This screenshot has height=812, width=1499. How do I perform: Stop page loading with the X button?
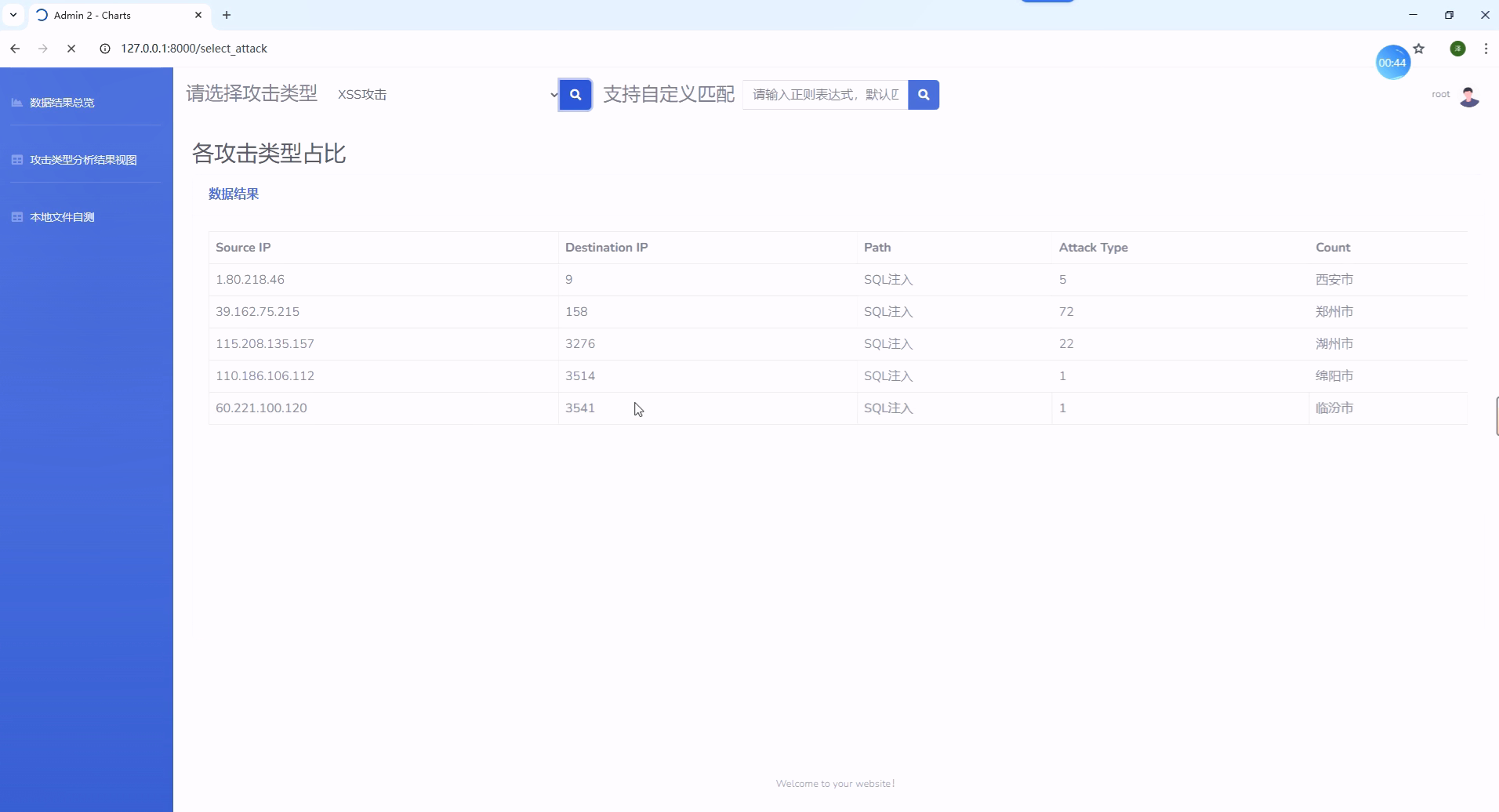pos(71,49)
